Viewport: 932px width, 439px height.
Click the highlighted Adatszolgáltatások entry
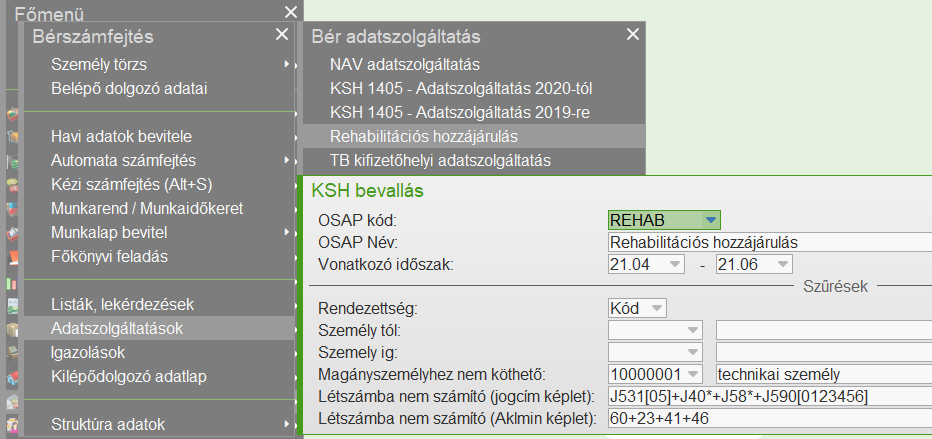click(158, 329)
